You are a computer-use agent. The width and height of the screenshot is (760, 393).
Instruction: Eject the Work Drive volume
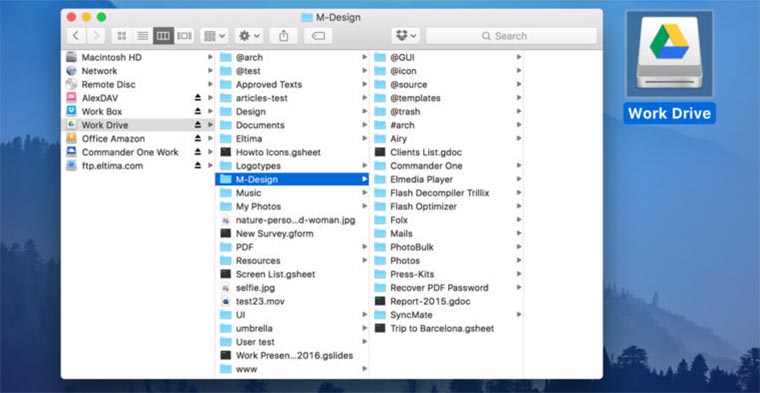click(198, 125)
